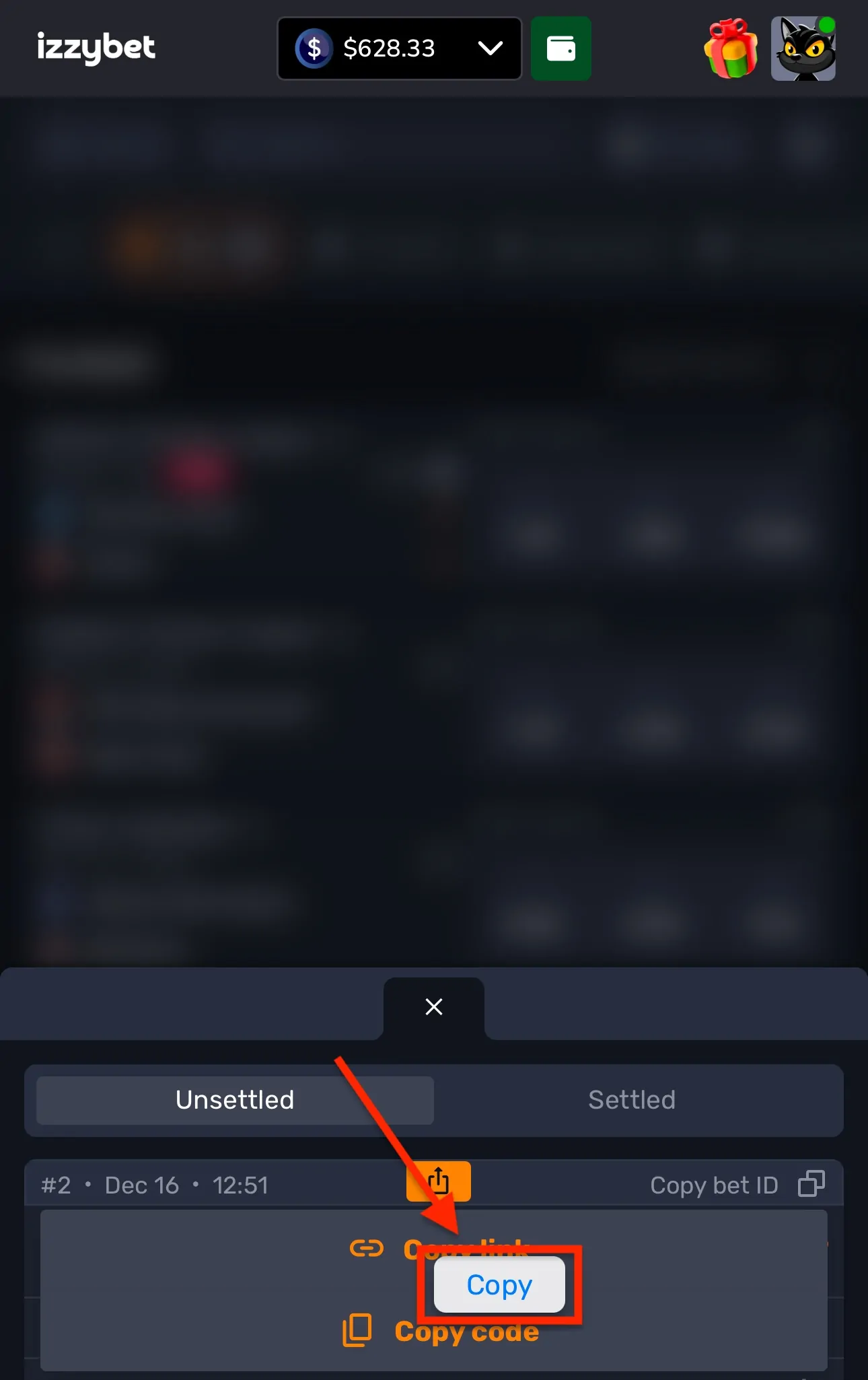Click the Copy code clipboard icon
This screenshot has width=868, height=1380.
(x=357, y=1330)
